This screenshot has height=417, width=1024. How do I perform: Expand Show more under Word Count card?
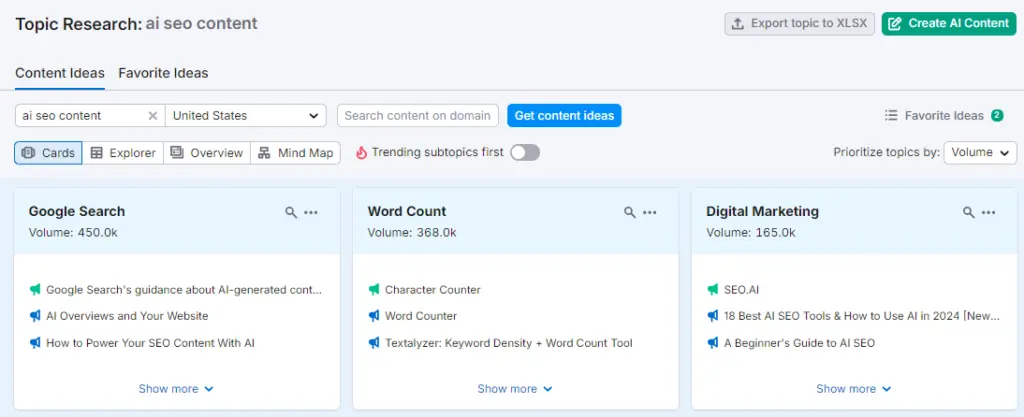pyautogui.click(x=515, y=389)
